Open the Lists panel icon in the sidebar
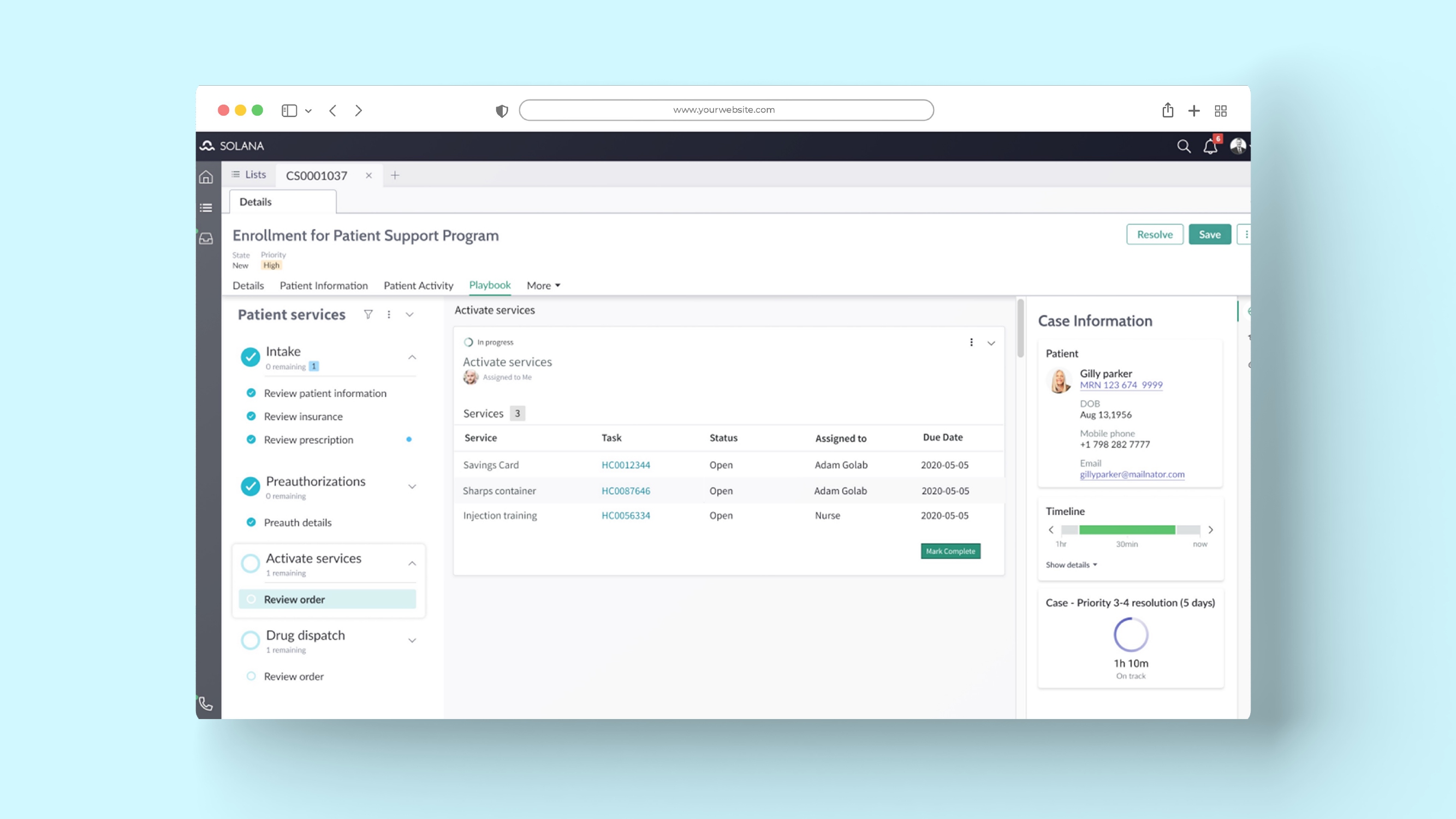 coord(206,207)
